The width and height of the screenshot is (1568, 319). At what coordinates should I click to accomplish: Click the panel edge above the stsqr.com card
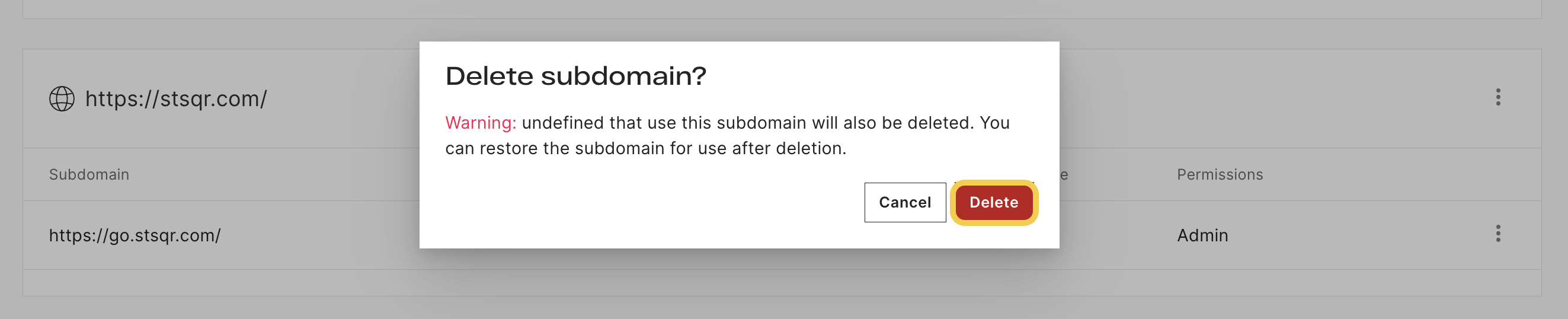point(782,18)
